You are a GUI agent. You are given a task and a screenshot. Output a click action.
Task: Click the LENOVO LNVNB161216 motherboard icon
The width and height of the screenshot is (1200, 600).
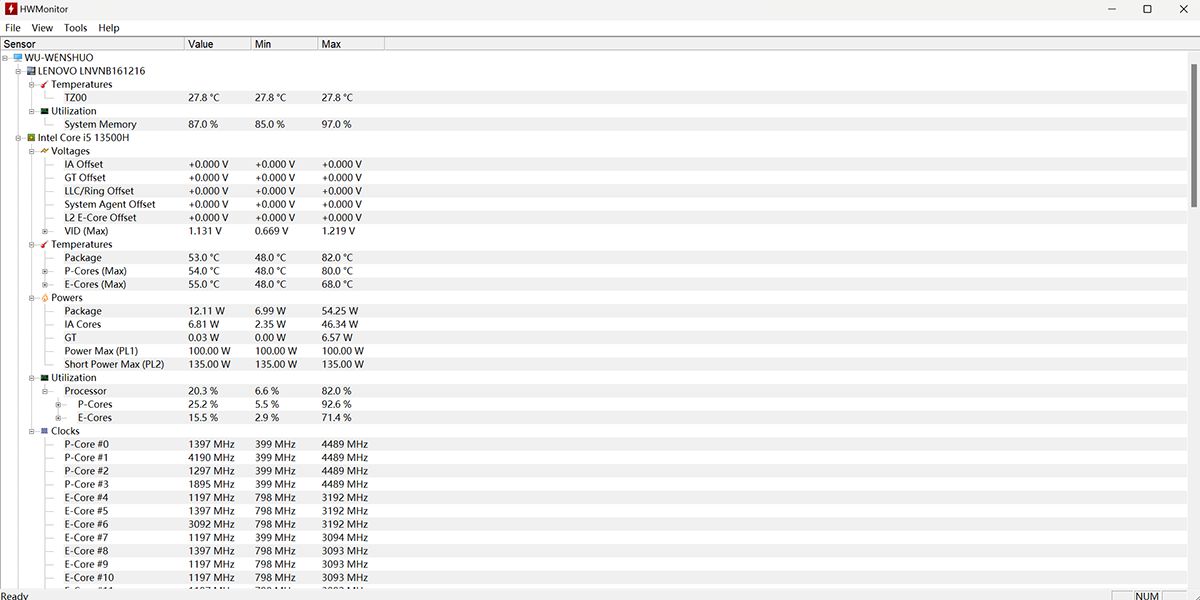point(31,71)
